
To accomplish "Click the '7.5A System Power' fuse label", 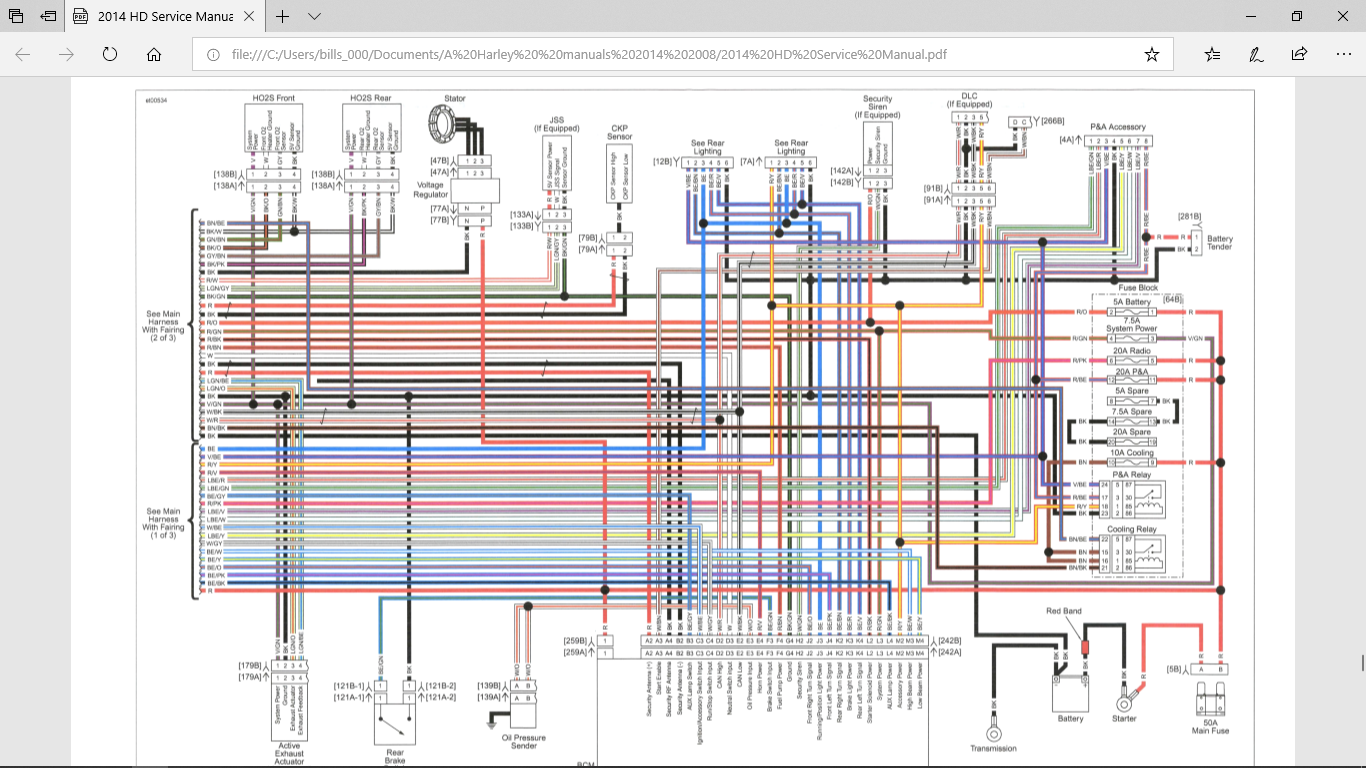I will (1133, 324).
